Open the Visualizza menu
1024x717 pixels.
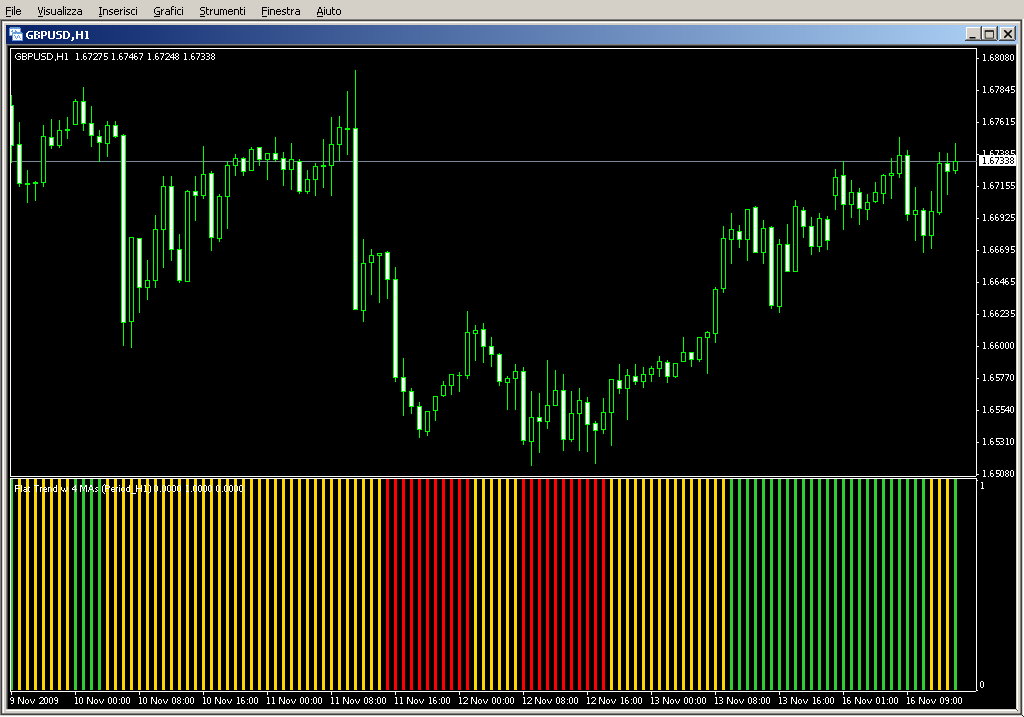tap(60, 11)
